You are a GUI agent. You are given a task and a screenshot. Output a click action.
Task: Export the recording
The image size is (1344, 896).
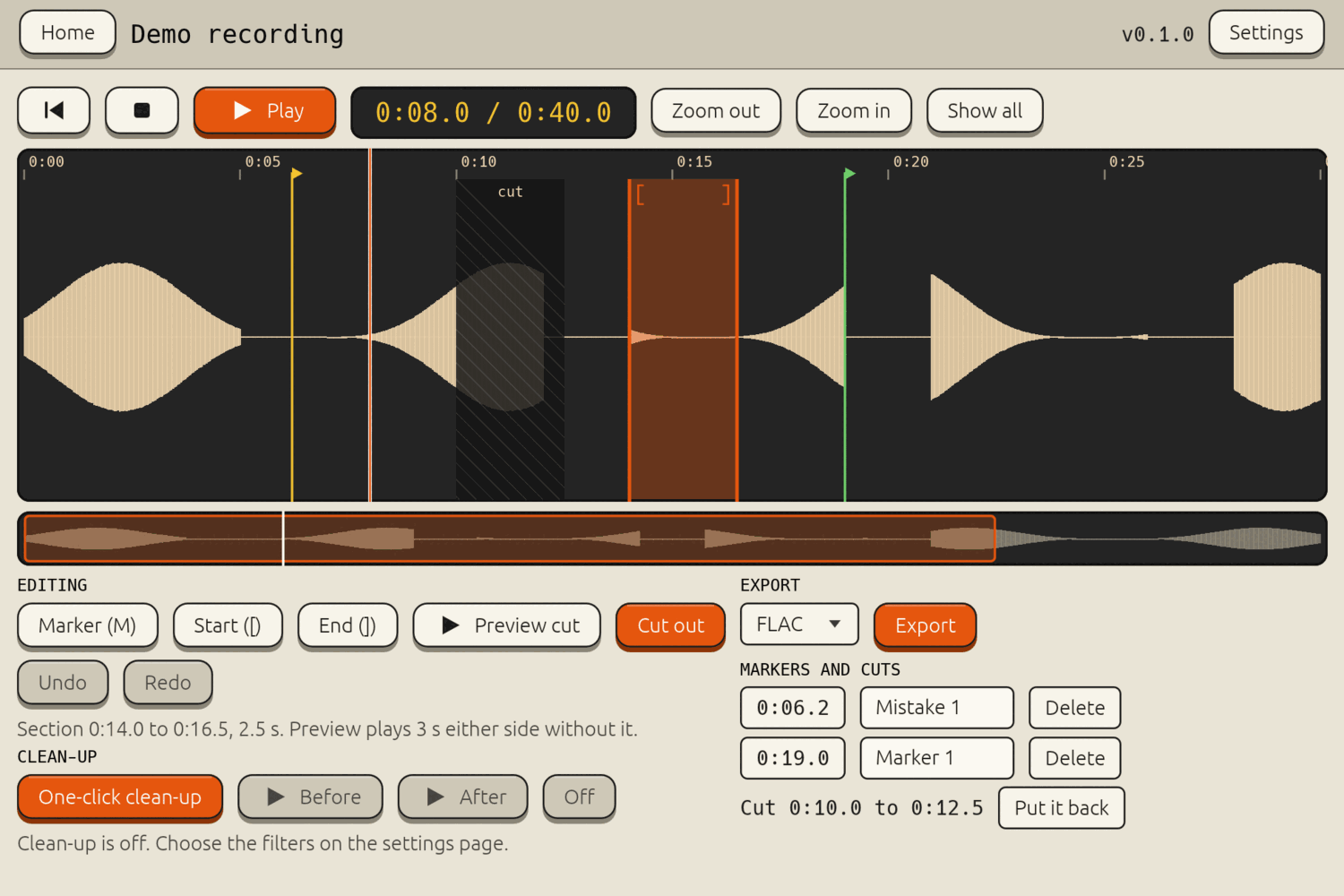coord(925,625)
